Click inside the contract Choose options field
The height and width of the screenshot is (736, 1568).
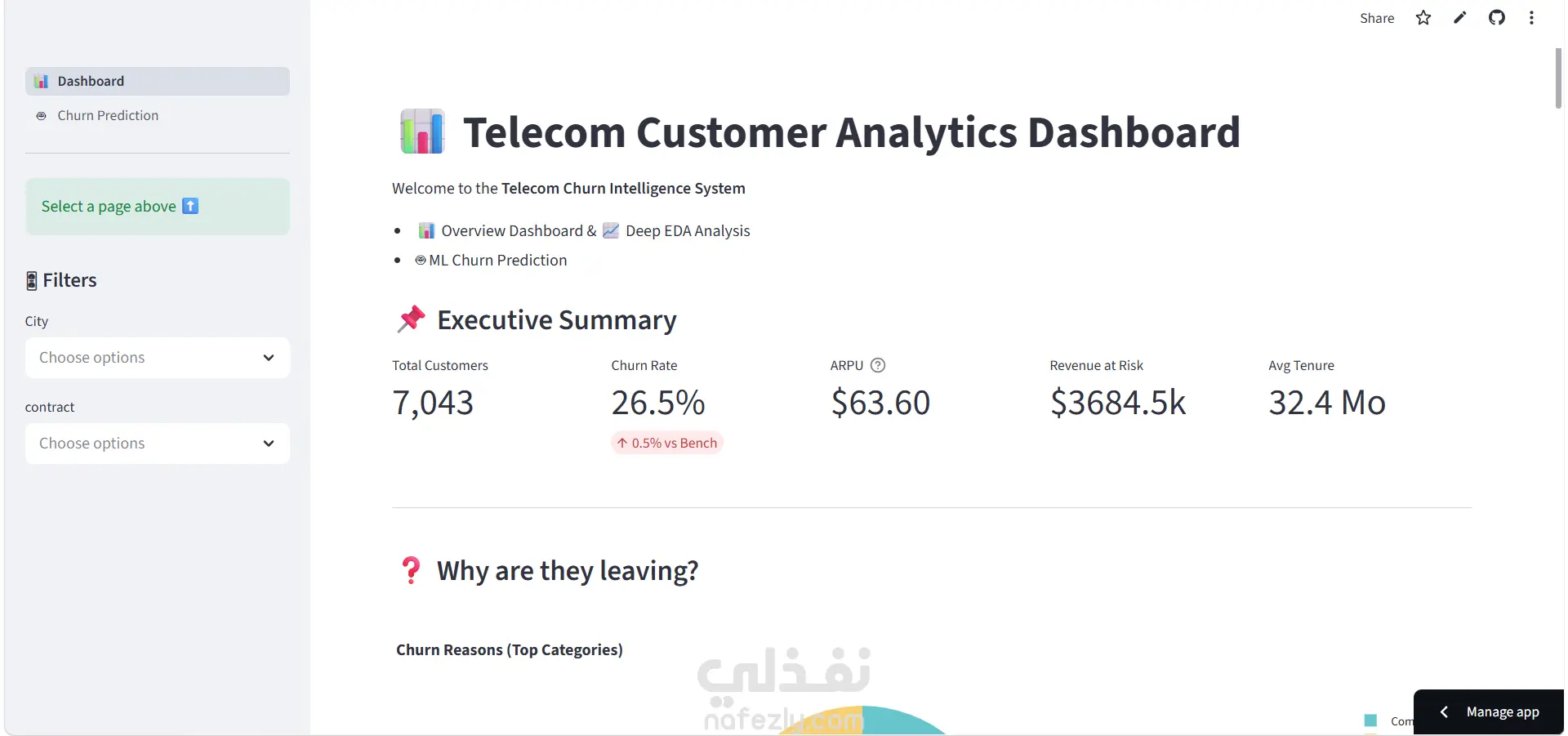coord(158,444)
